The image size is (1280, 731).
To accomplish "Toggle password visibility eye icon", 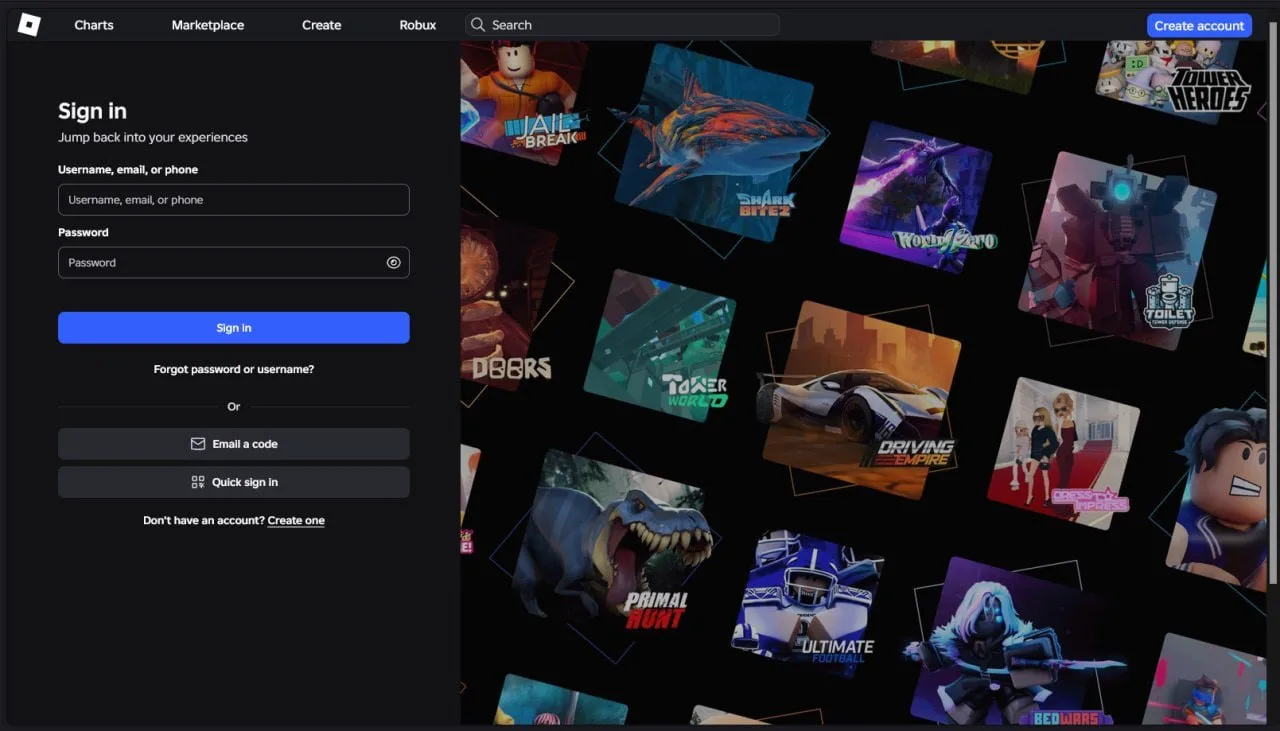I will click(394, 263).
